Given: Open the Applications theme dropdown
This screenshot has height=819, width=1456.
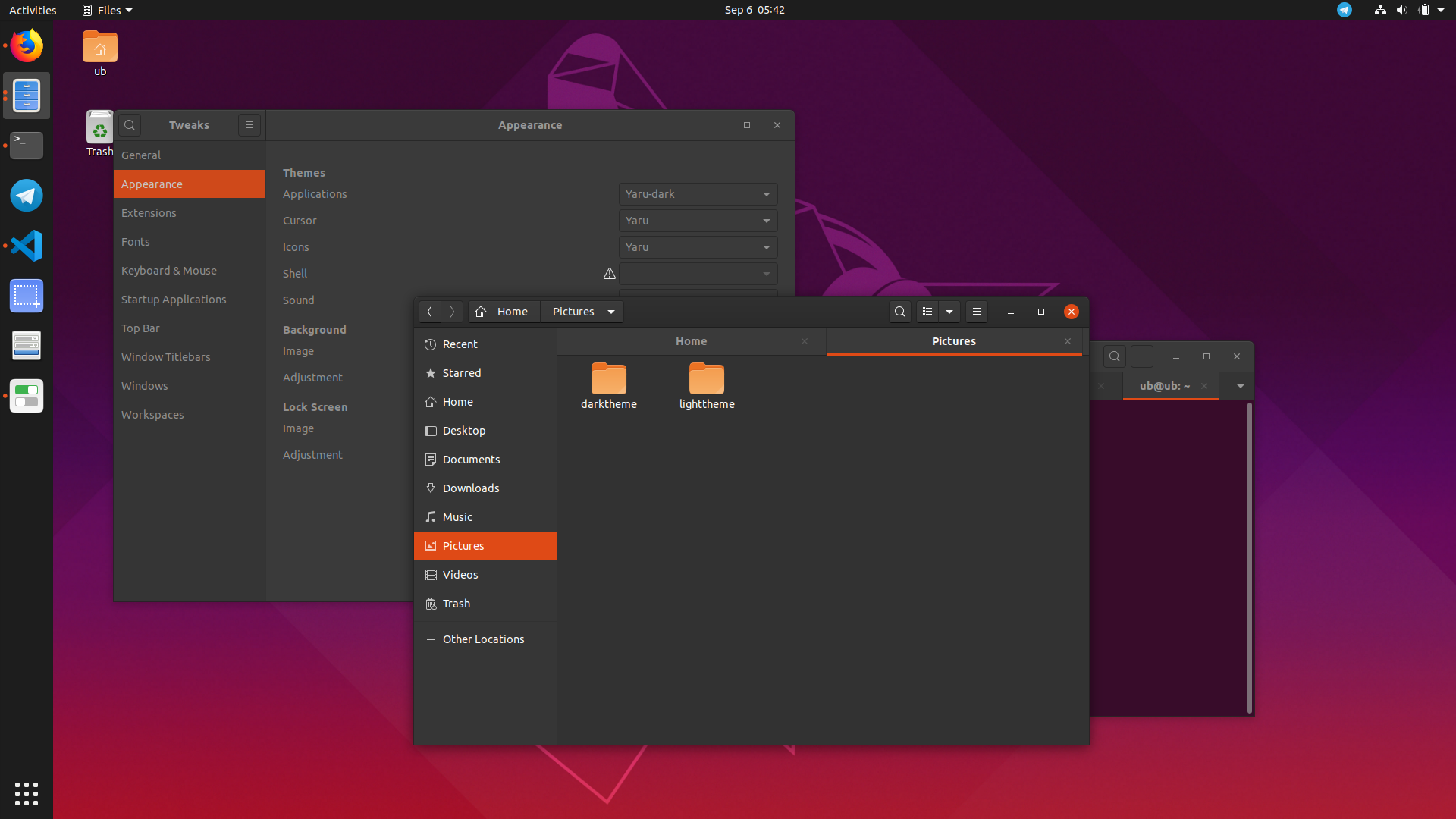Looking at the screenshot, I should [697, 193].
